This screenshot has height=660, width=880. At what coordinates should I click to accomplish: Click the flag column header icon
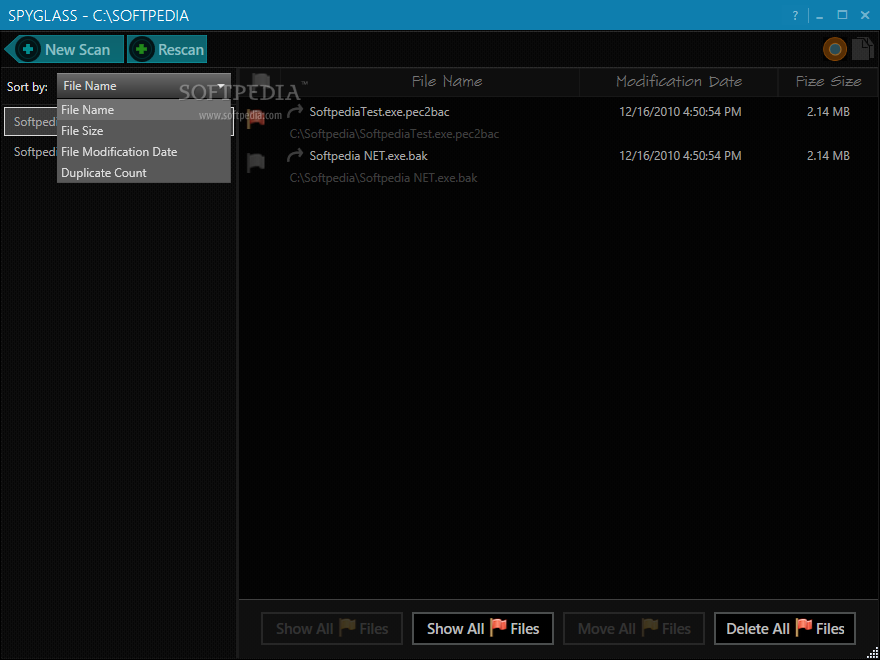(260, 82)
